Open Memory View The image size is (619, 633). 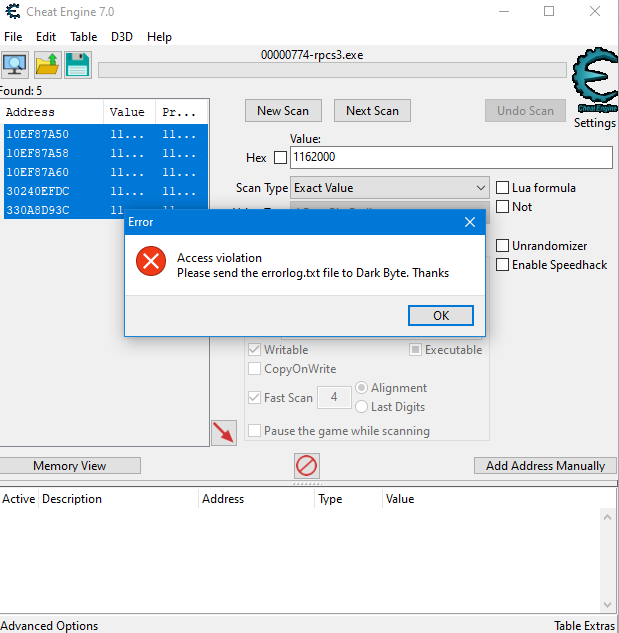coord(69,465)
